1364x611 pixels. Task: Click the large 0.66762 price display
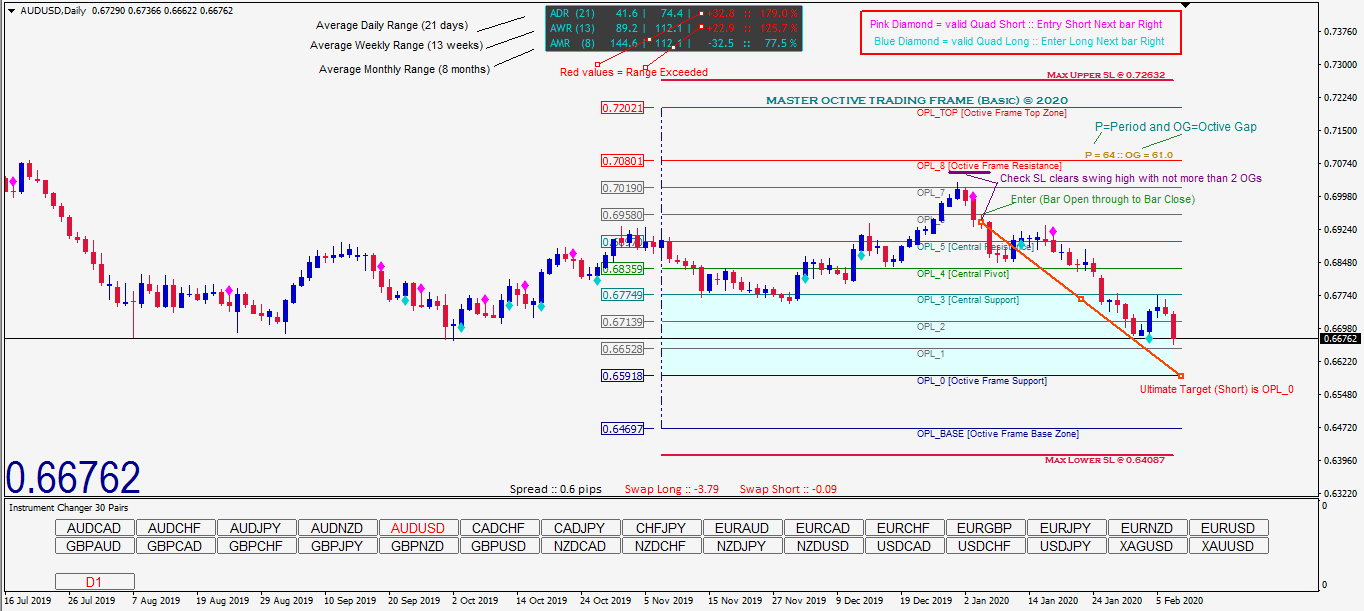click(x=73, y=477)
